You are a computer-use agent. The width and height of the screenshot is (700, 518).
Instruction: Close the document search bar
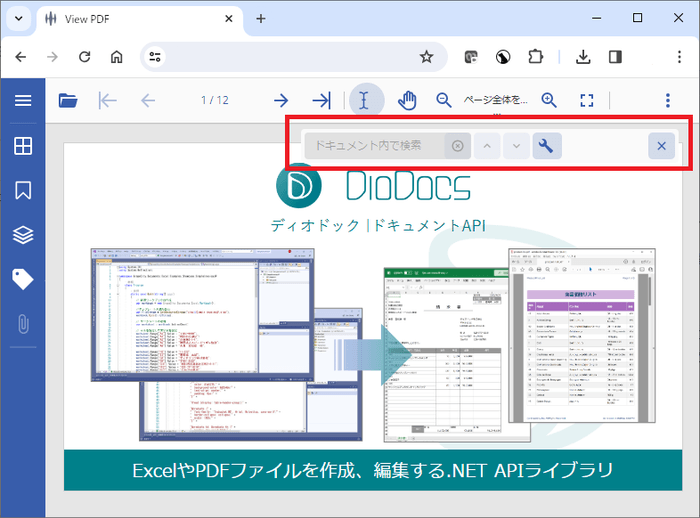click(x=661, y=146)
